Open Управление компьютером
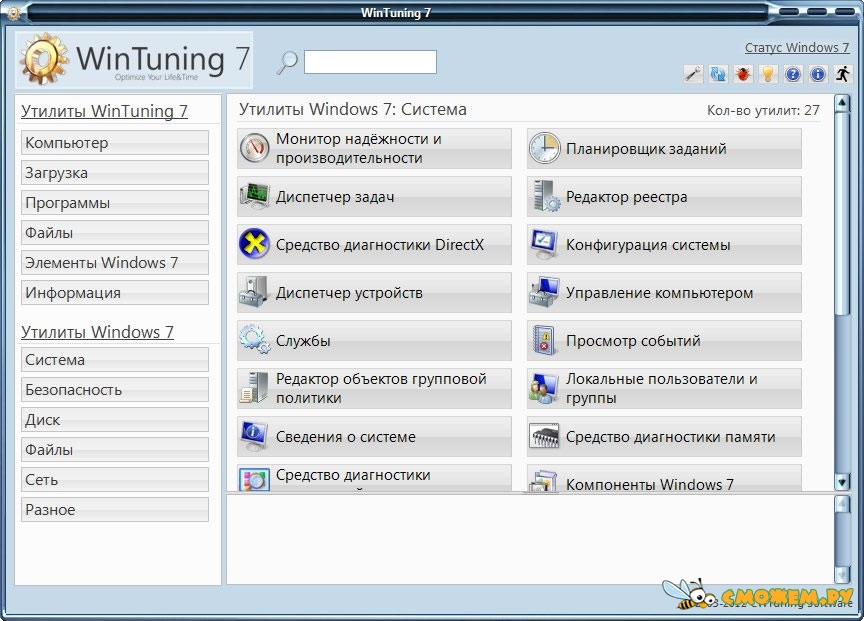The height and width of the screenshot is (621, 864). (x=664, y=293)
